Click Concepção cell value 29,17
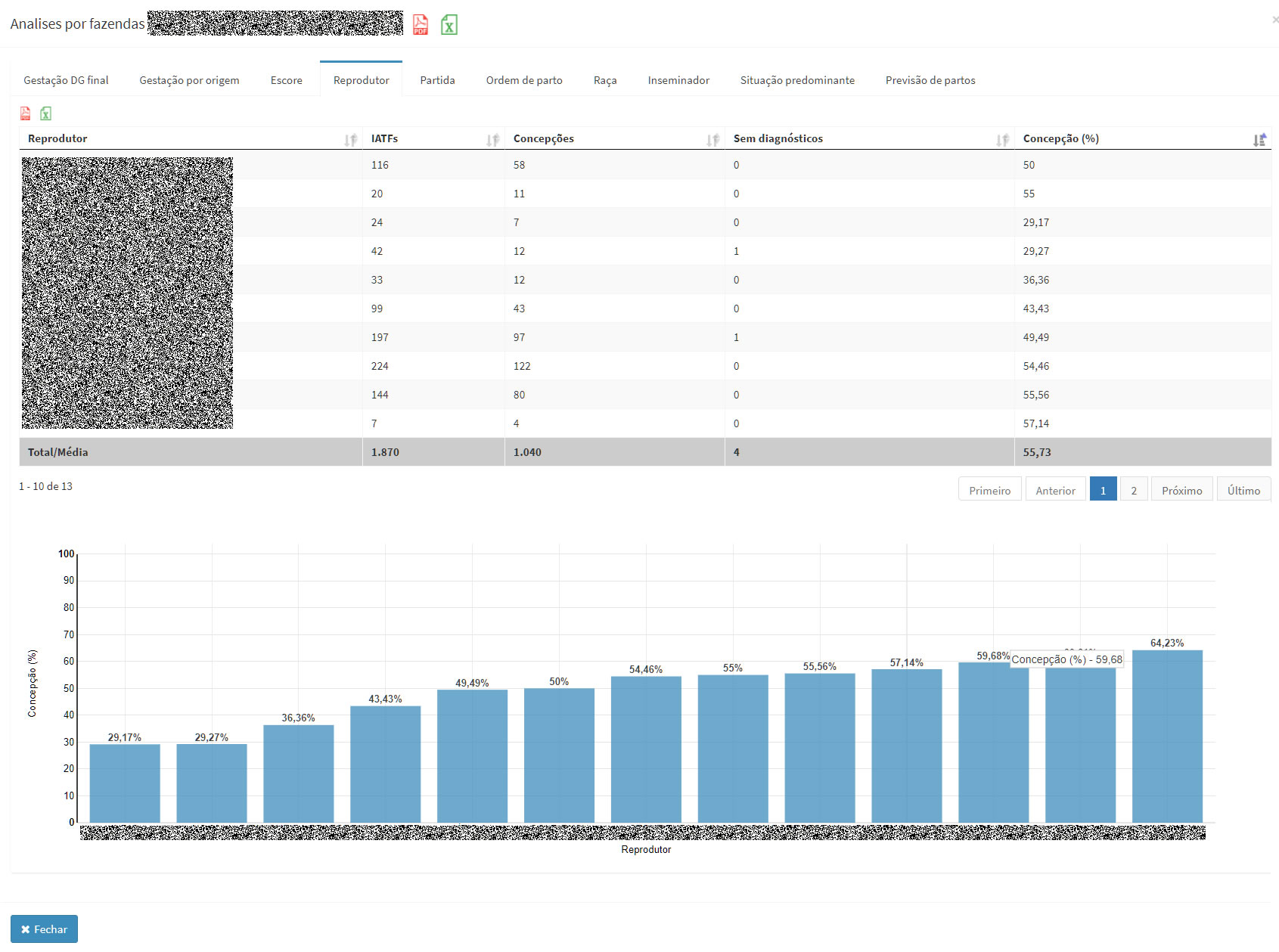 tap(1036, 222)
